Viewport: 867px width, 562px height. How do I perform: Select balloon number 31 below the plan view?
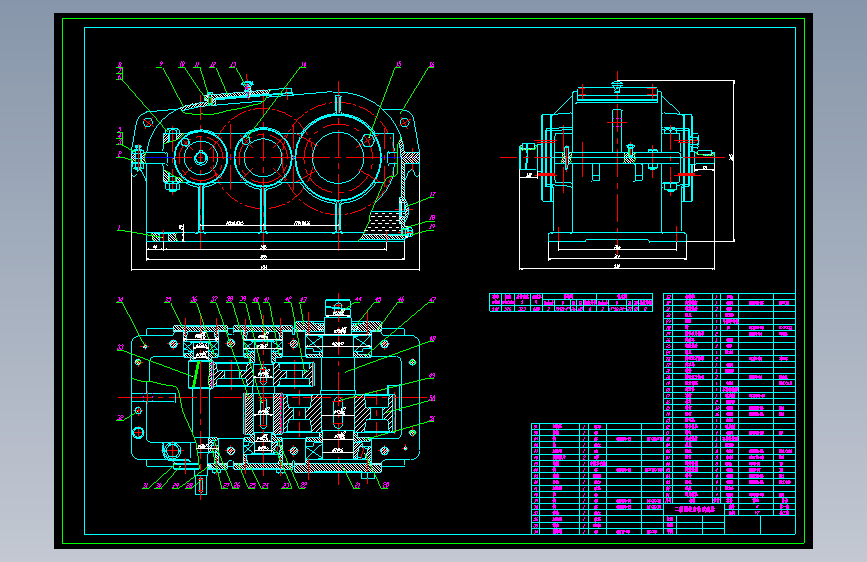pyautogui.click(x=145, y=486)
